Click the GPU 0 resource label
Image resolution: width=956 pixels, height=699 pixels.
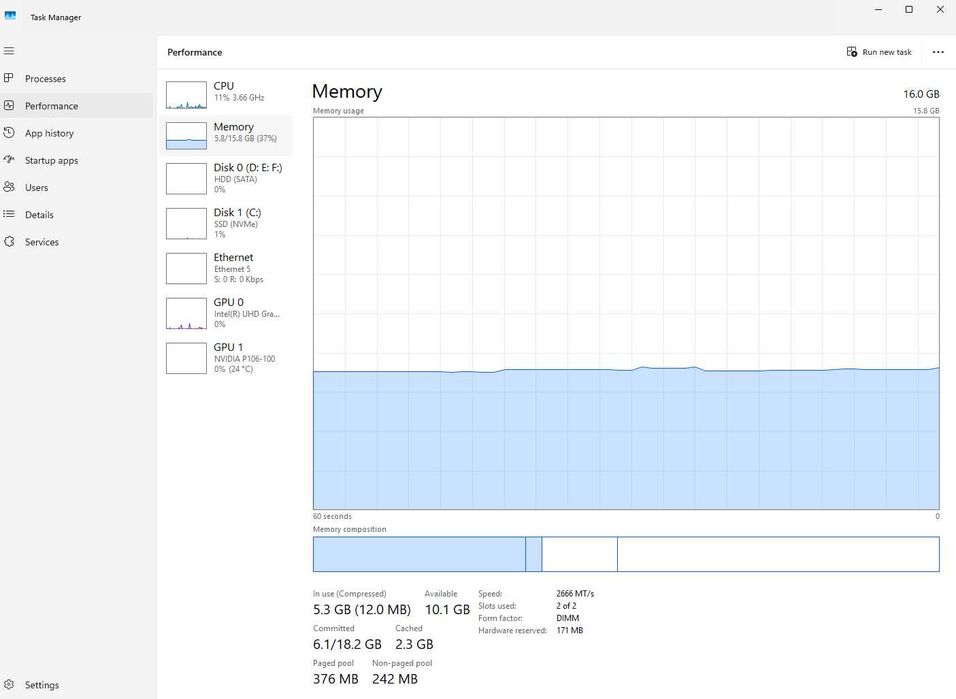click(228, 303)
